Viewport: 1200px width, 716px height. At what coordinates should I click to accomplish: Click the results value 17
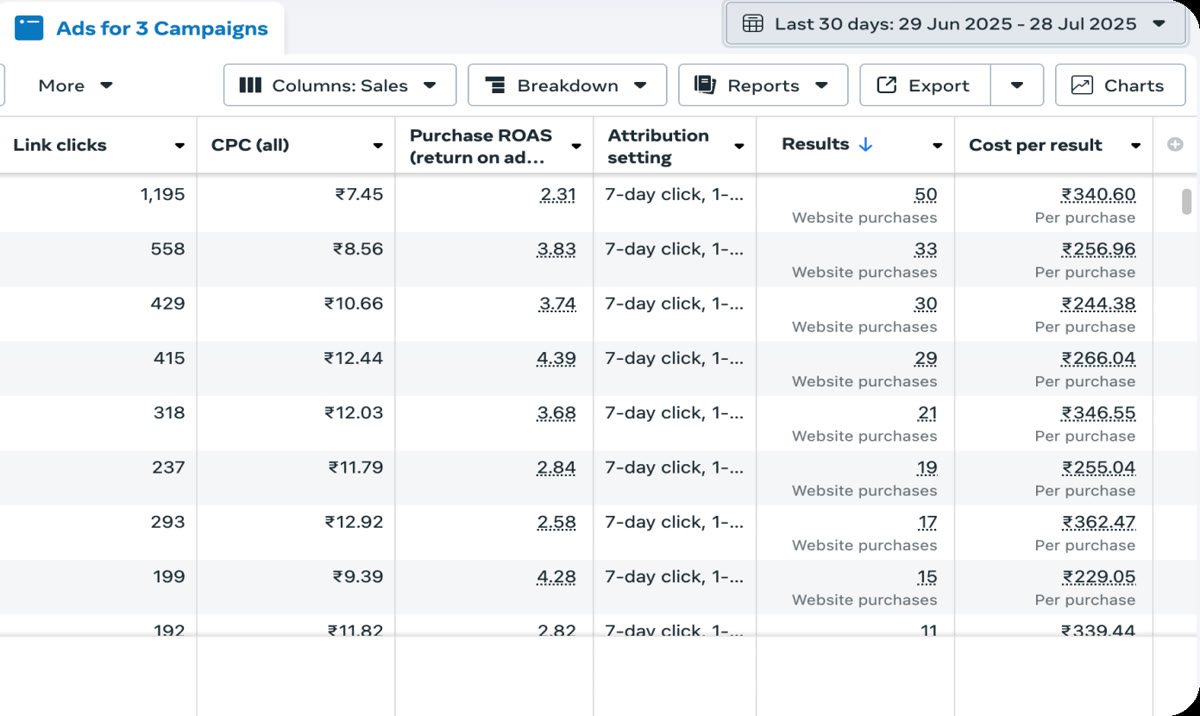[x=928, y=522]
